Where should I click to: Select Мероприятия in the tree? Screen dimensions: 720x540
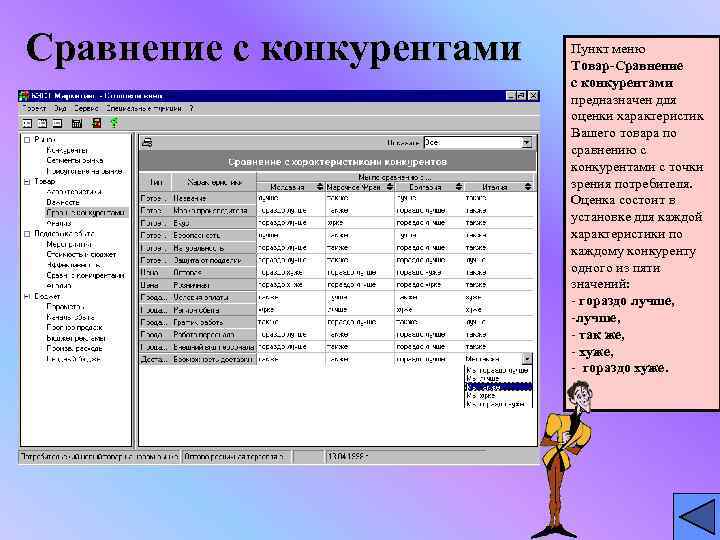(x=69, y=244)
